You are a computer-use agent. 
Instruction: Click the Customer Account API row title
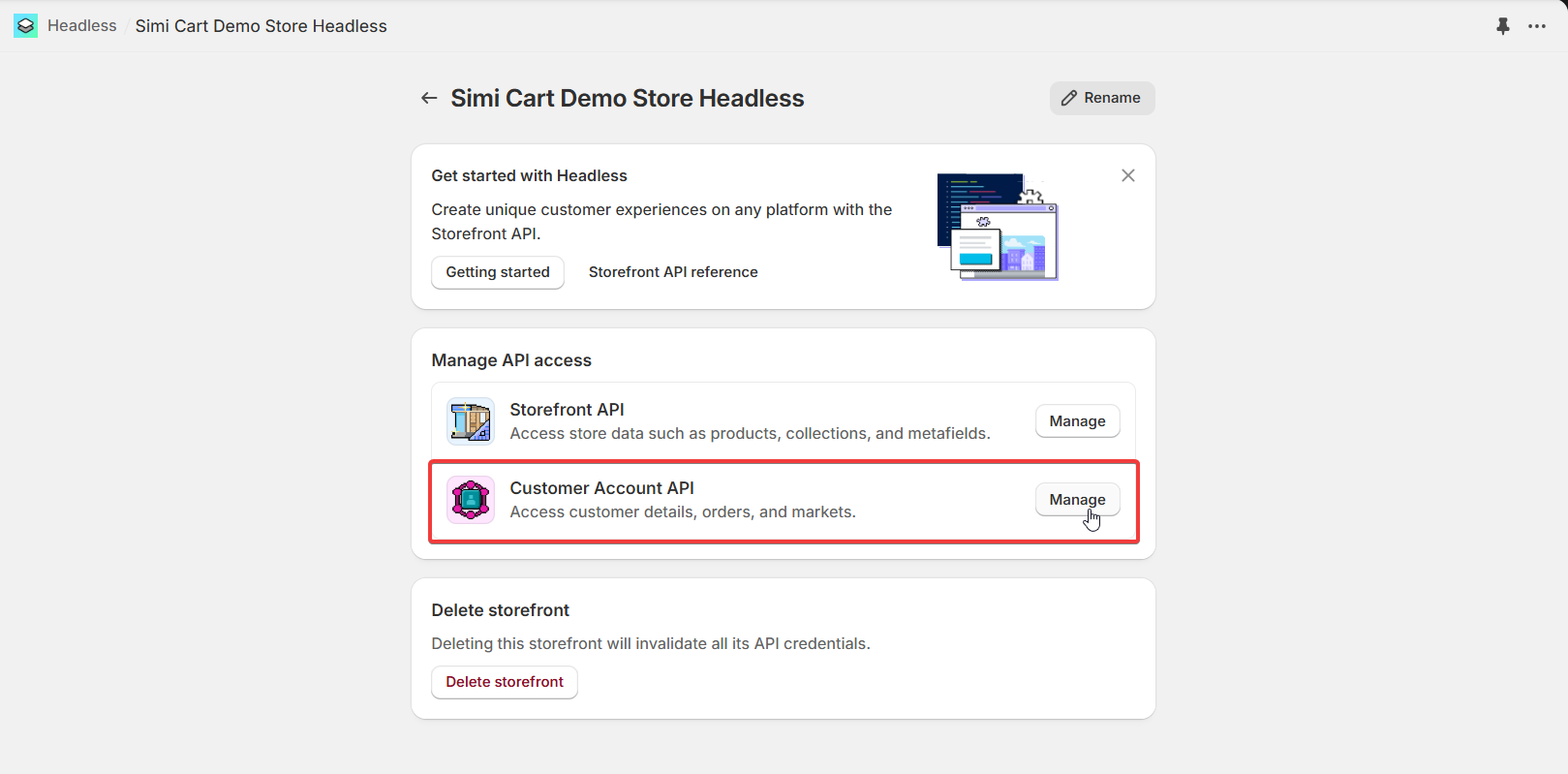601,488
